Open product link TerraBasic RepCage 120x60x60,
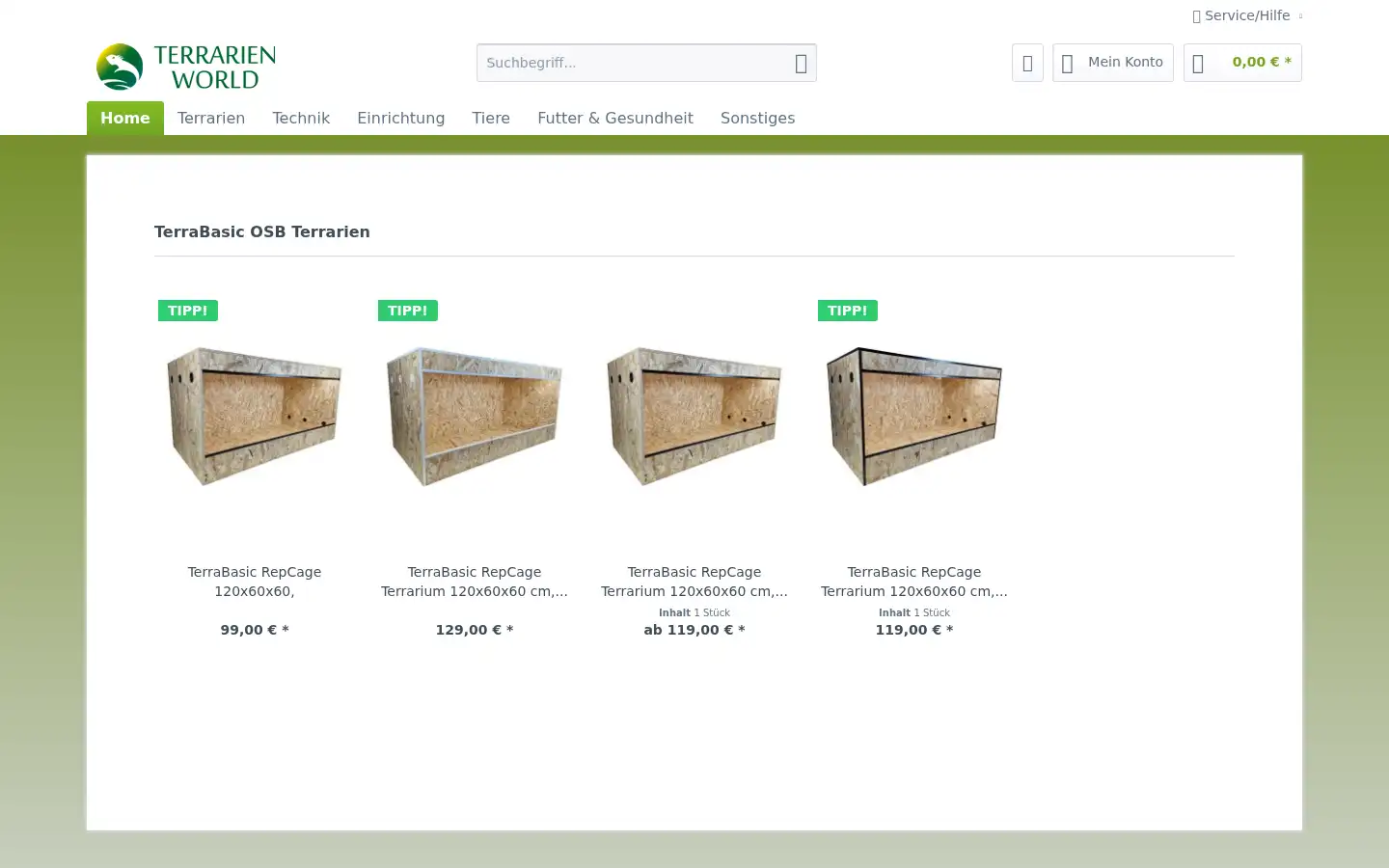 [255, 582]
